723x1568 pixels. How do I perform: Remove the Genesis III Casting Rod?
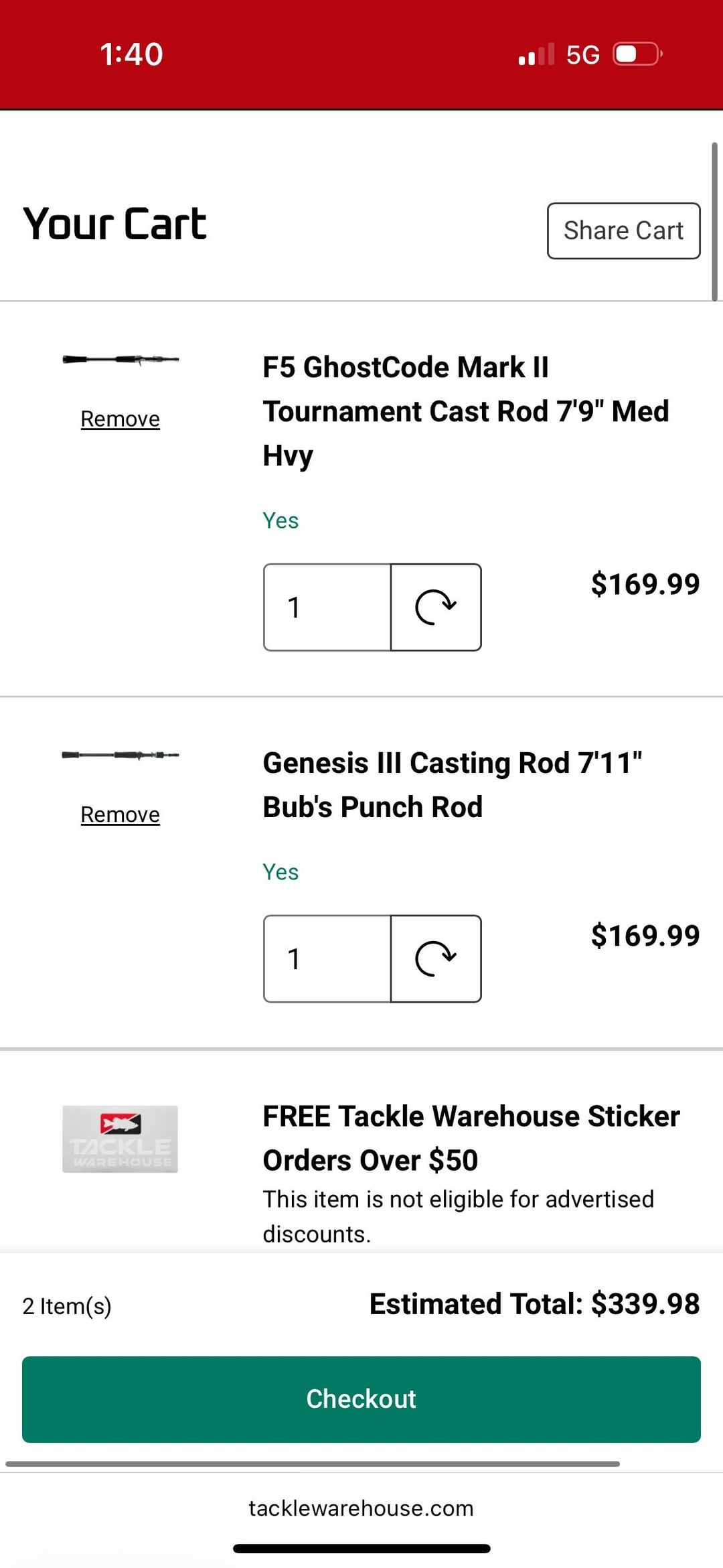point(120,814)
